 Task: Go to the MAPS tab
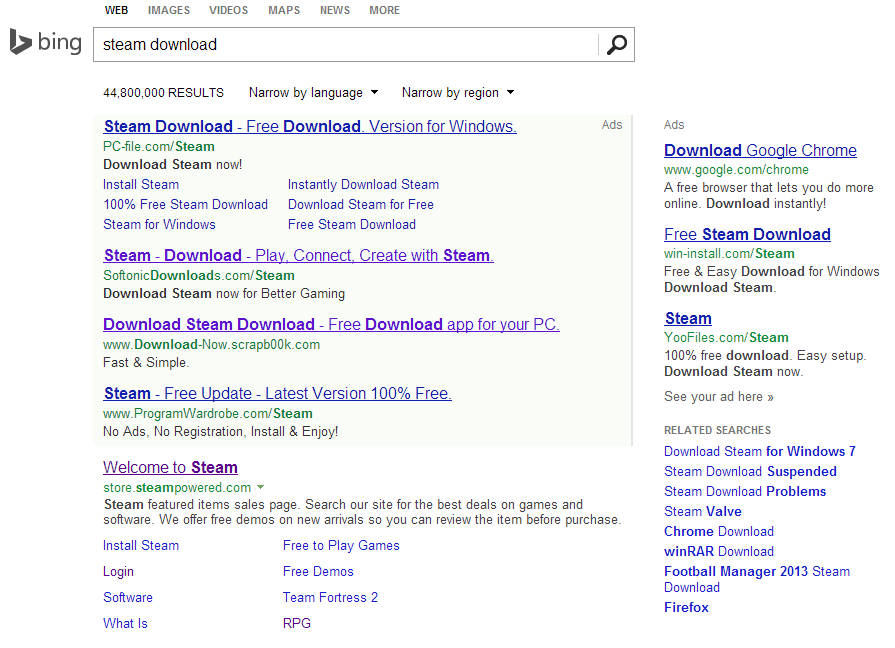click(284, 10)
